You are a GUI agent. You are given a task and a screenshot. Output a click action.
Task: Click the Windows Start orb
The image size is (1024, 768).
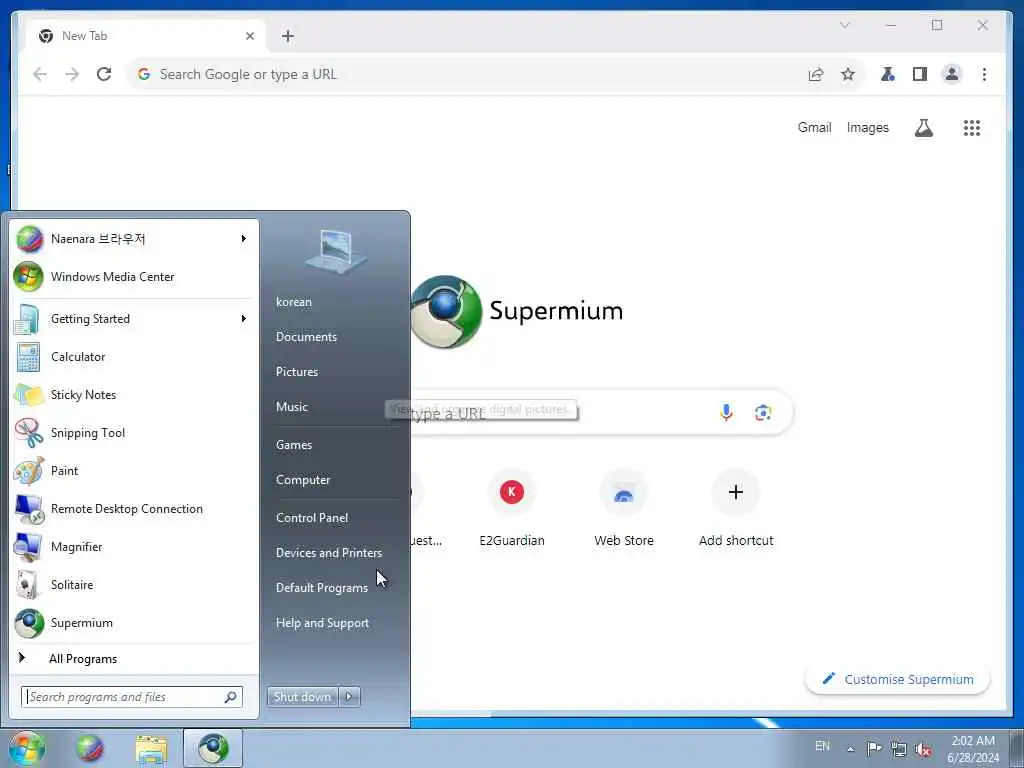pyautogui.click(x=27, y=748)
